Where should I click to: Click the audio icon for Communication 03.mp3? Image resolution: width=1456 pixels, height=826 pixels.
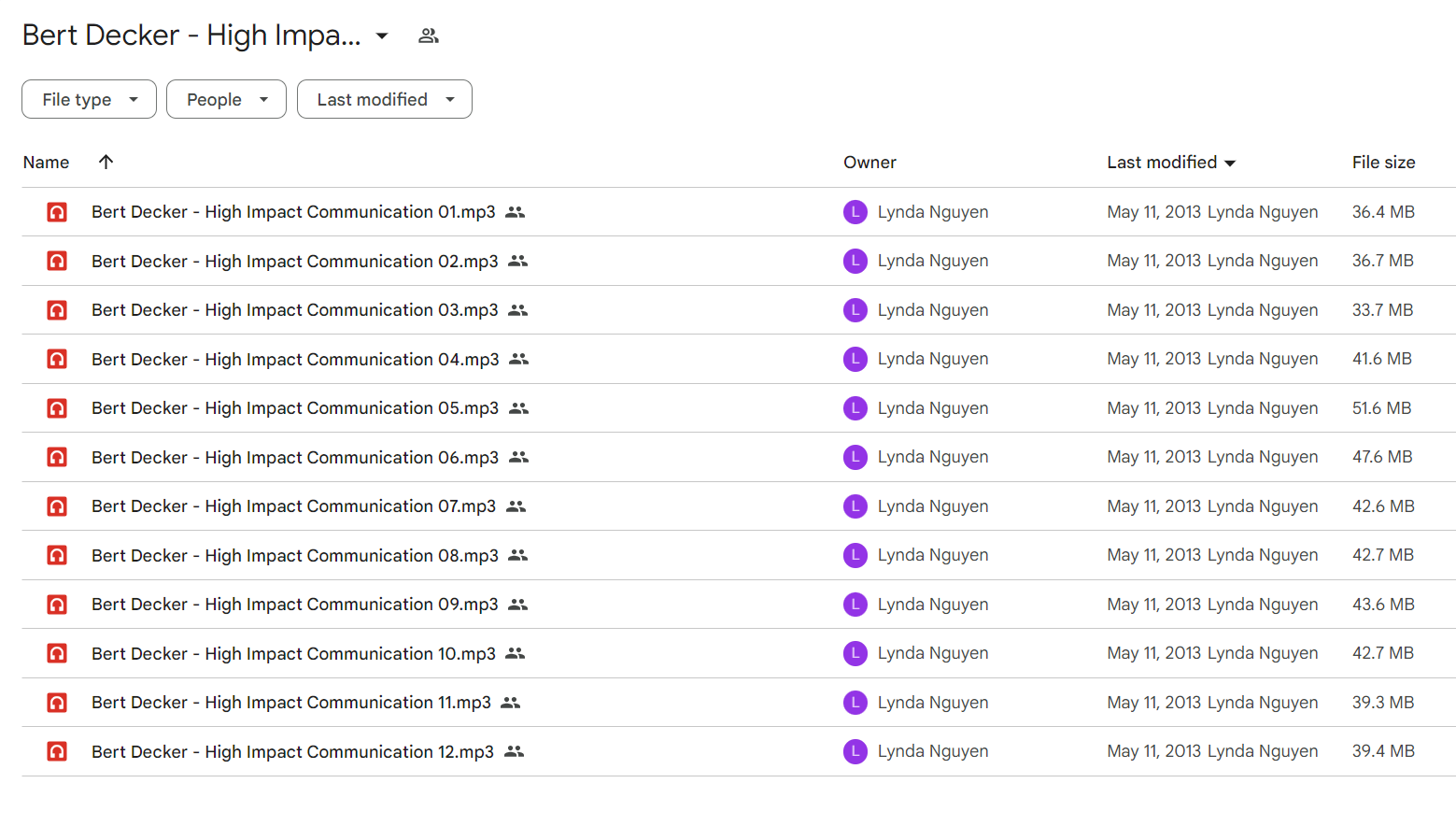click(x=57, y=310)
